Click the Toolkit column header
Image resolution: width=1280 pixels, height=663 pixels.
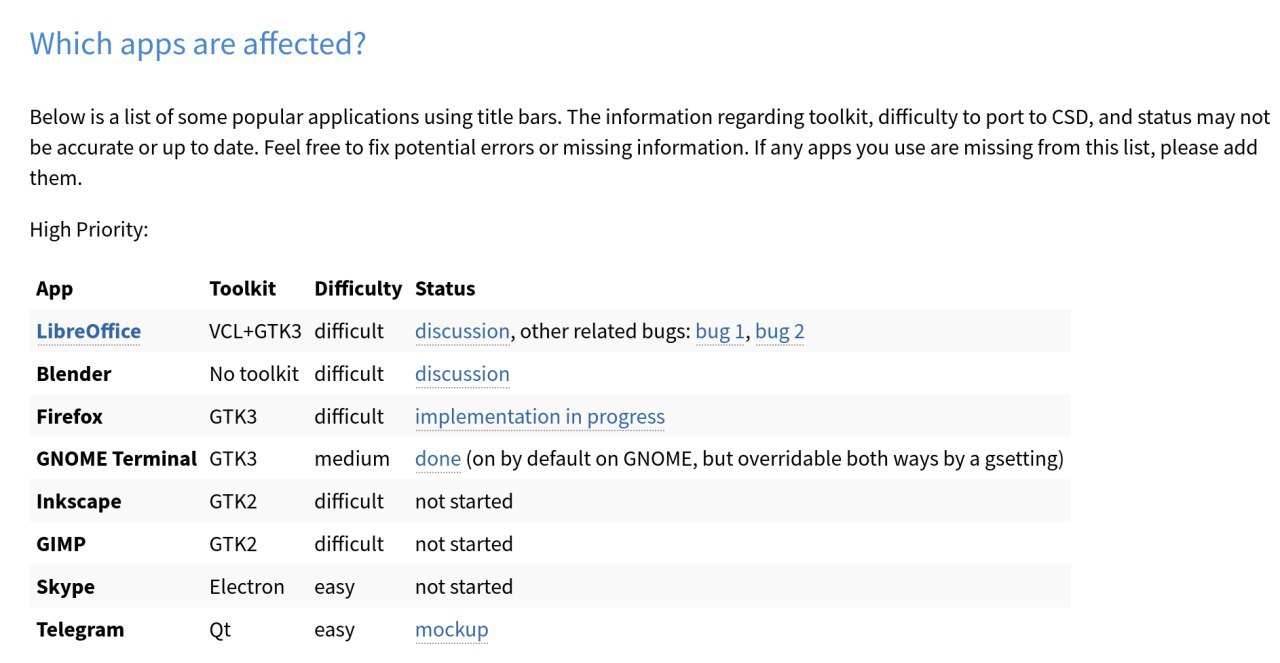coord(242,289)
